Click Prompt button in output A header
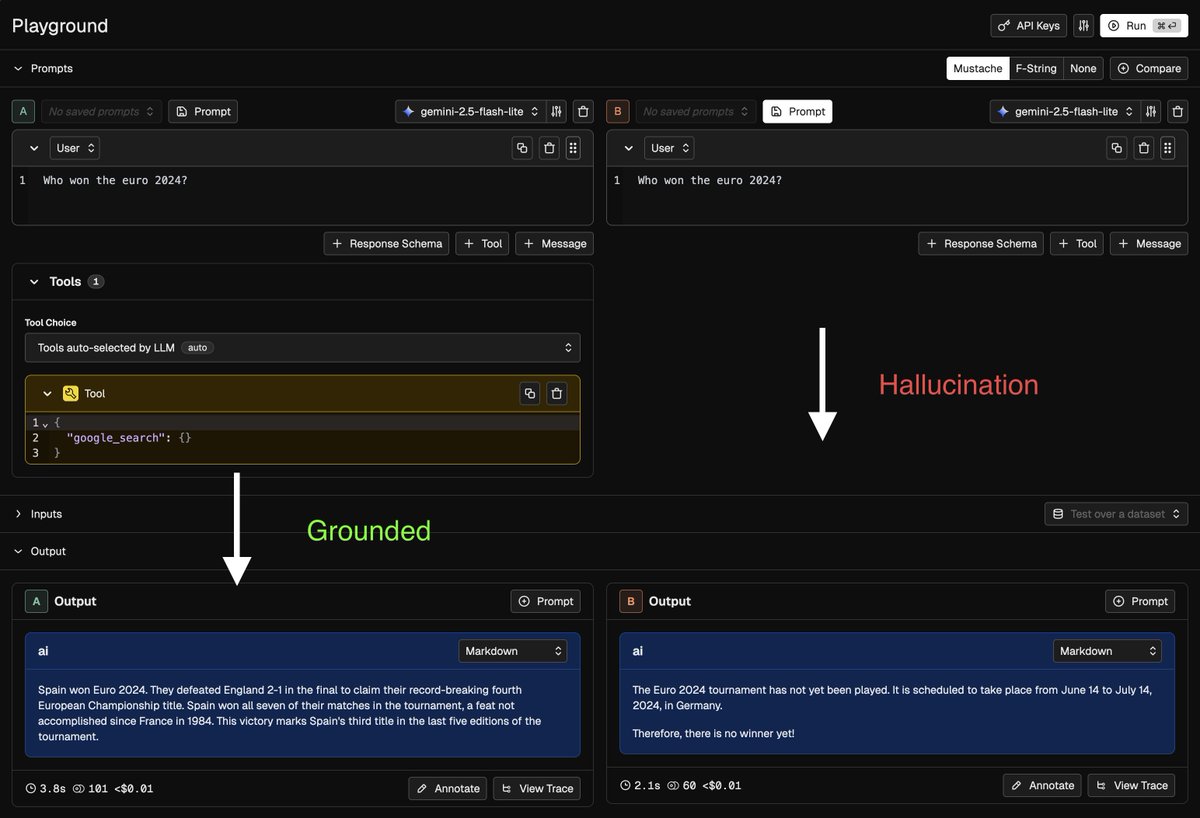This screenshot has height=818, width=1200. coord(546,601)
